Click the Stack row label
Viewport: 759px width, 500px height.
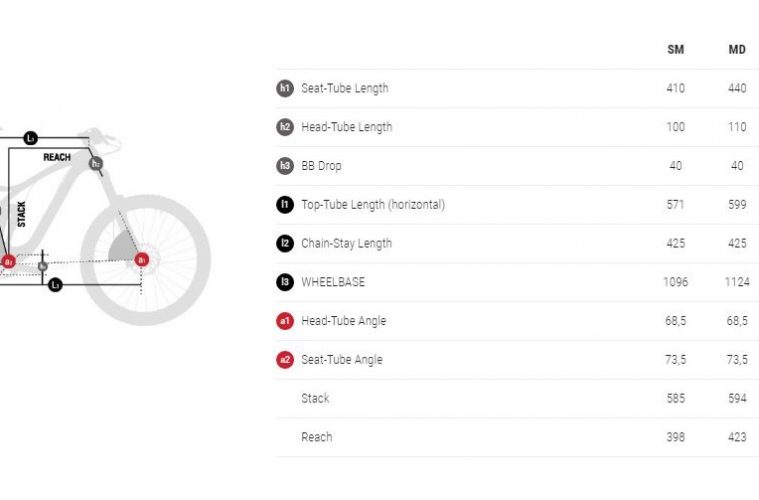315,398
